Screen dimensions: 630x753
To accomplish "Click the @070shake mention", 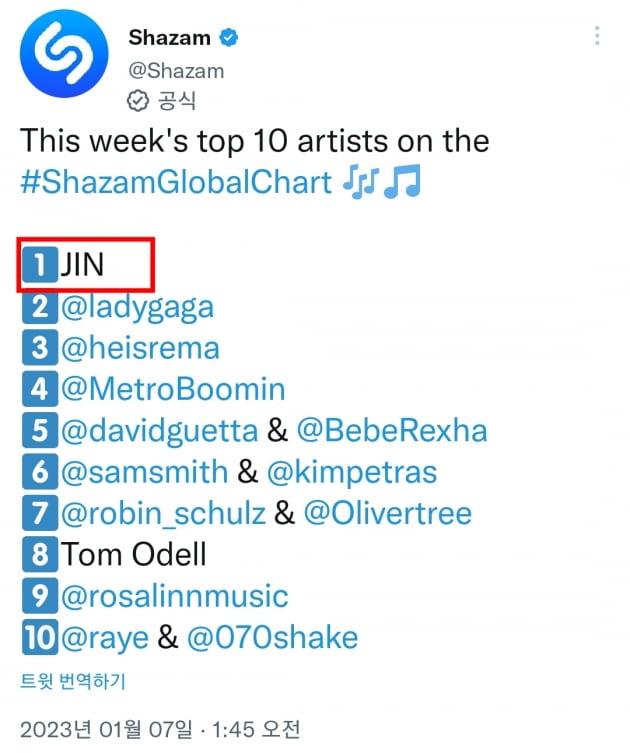I will click(x=272, y=638).
